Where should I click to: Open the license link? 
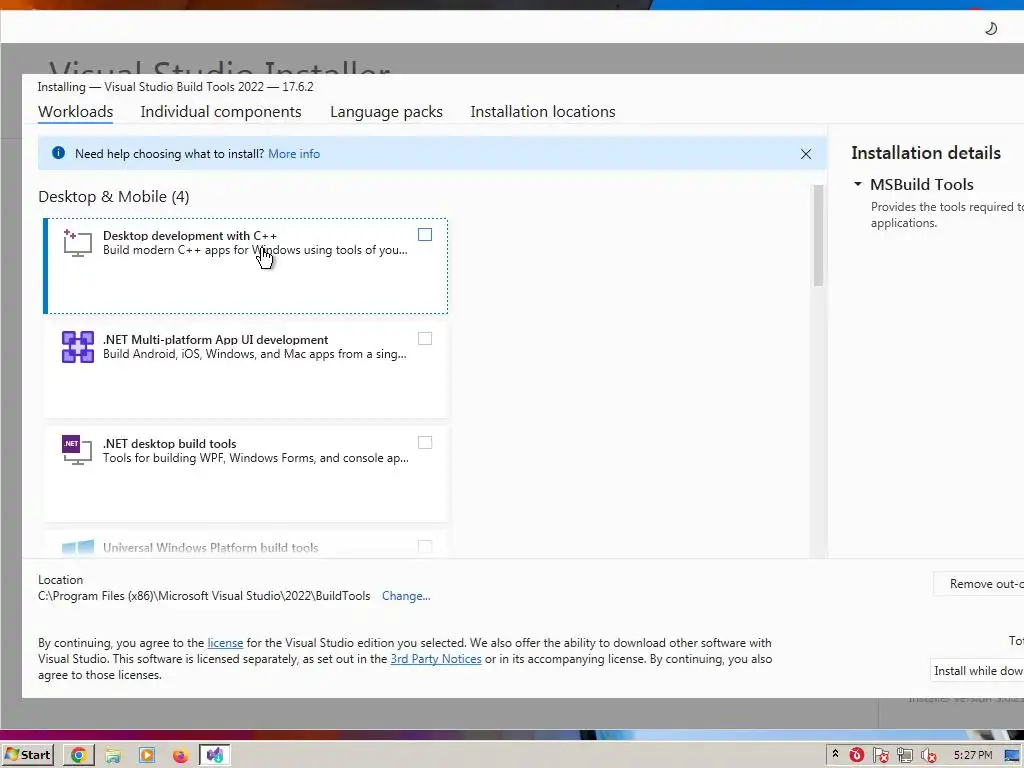225,643
